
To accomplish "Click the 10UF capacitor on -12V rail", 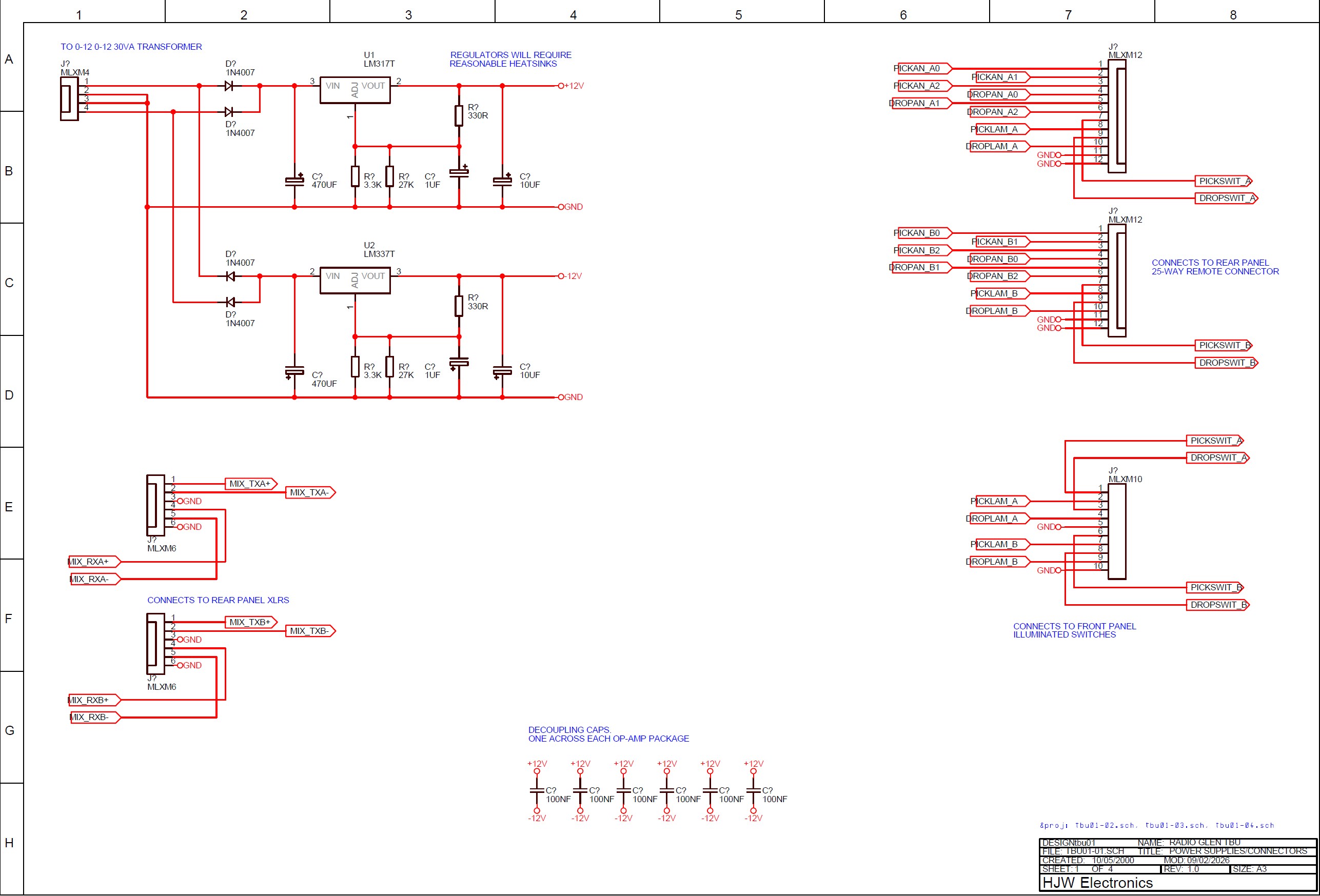I will pos(502,371).
